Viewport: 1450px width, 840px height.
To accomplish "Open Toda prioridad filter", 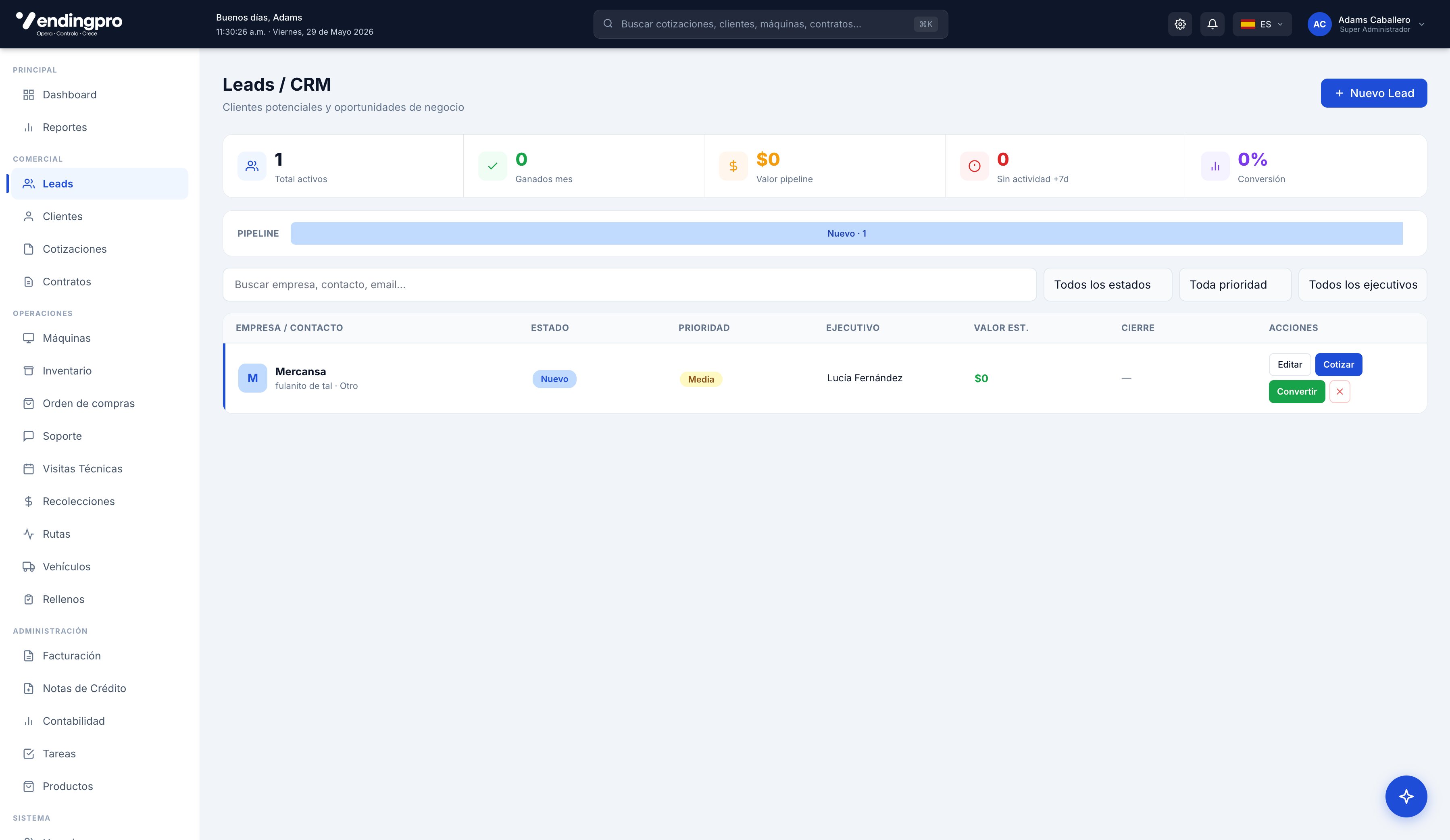I will click(1235, 285).
